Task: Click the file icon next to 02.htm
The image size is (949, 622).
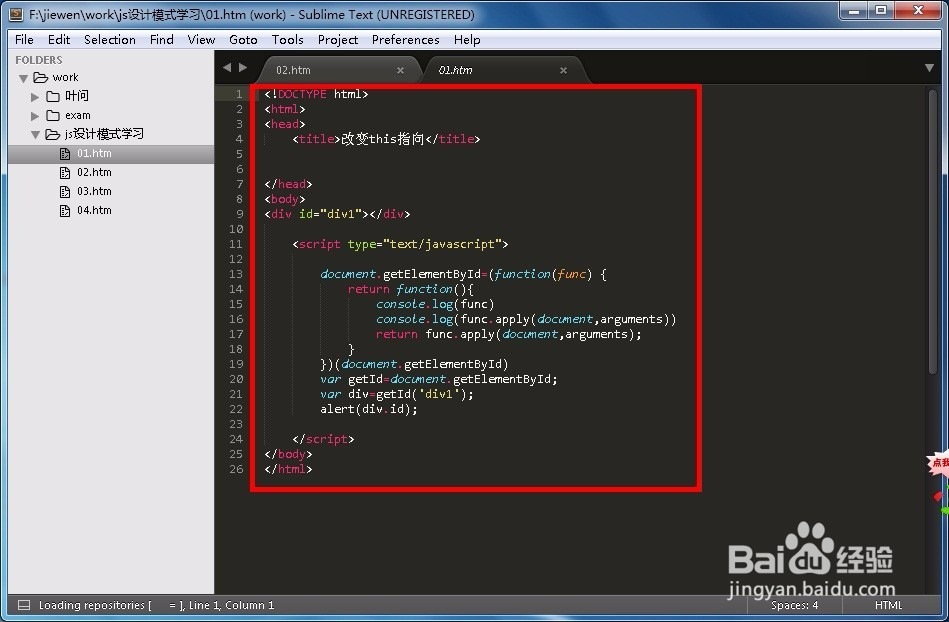Action: point(63,172)
